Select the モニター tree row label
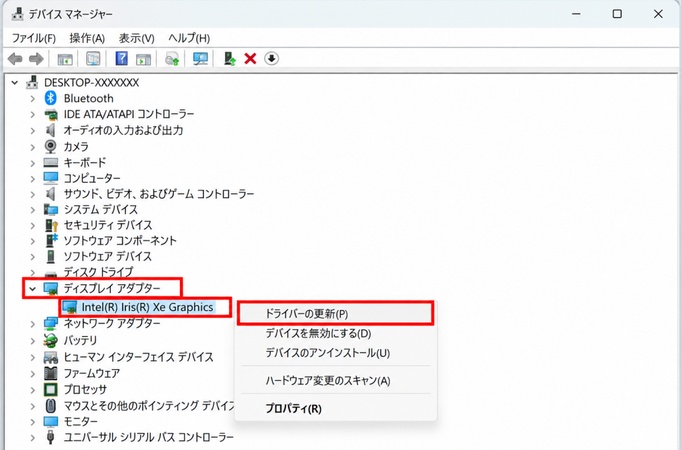Viewport: 681px width, 450px height. tap(81, 421)
